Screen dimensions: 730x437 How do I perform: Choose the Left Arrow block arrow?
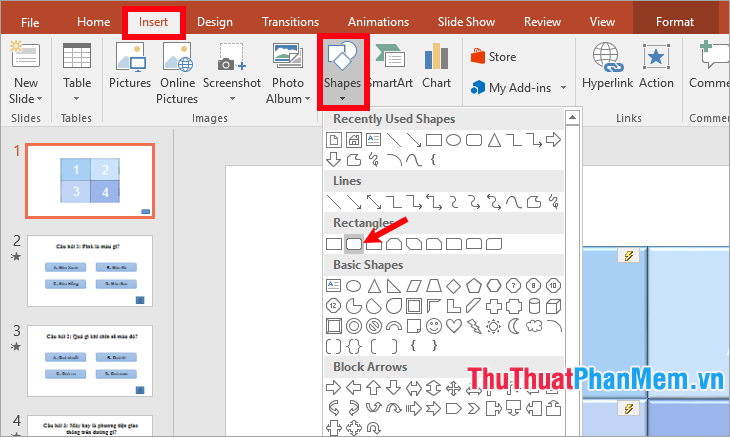[x=354, y=387]
